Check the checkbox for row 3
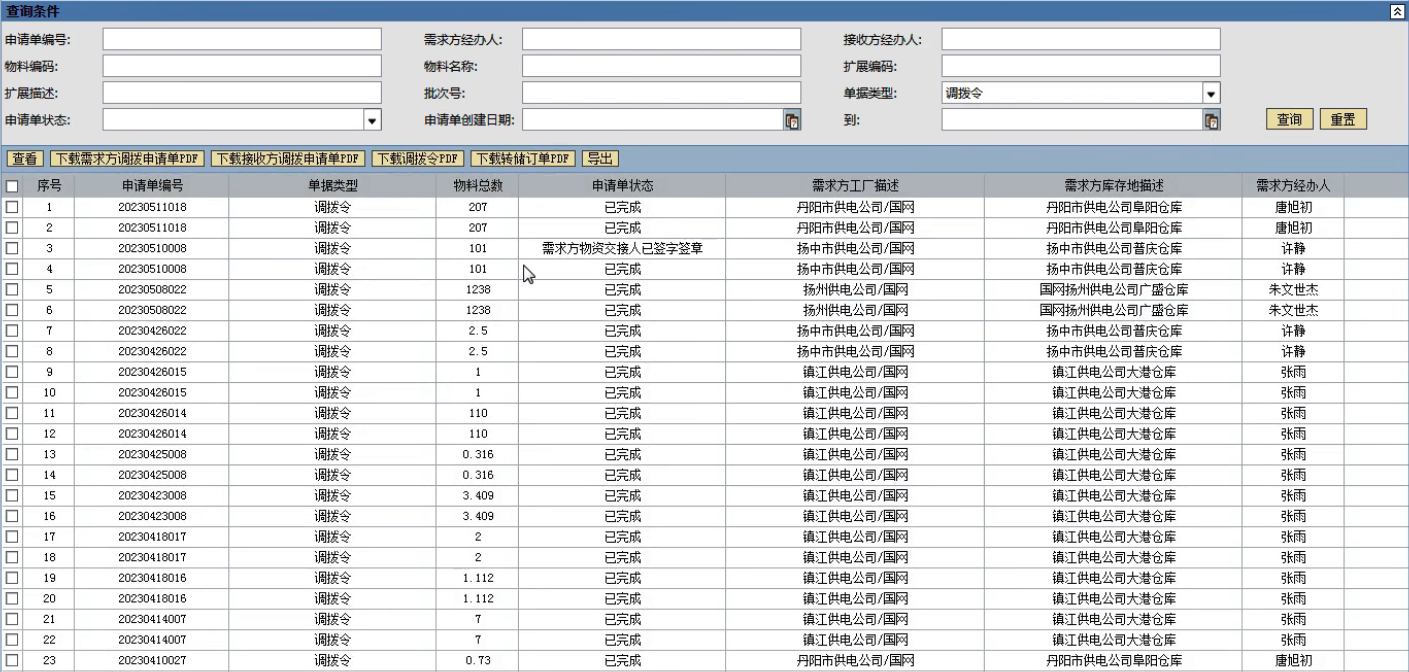The image size is (1409, 672). (x=12, y=248)
